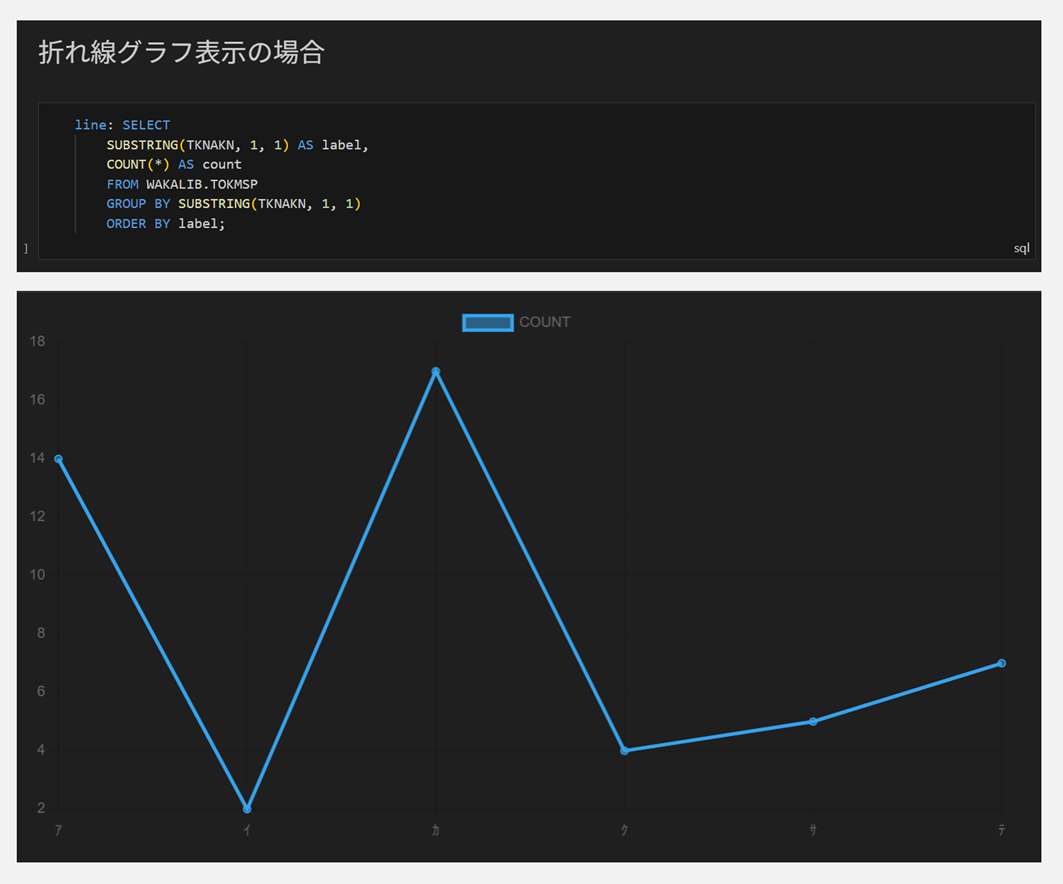Click the ORDER BY label; line
This screenshot has width=1063, height=884.
165,224
